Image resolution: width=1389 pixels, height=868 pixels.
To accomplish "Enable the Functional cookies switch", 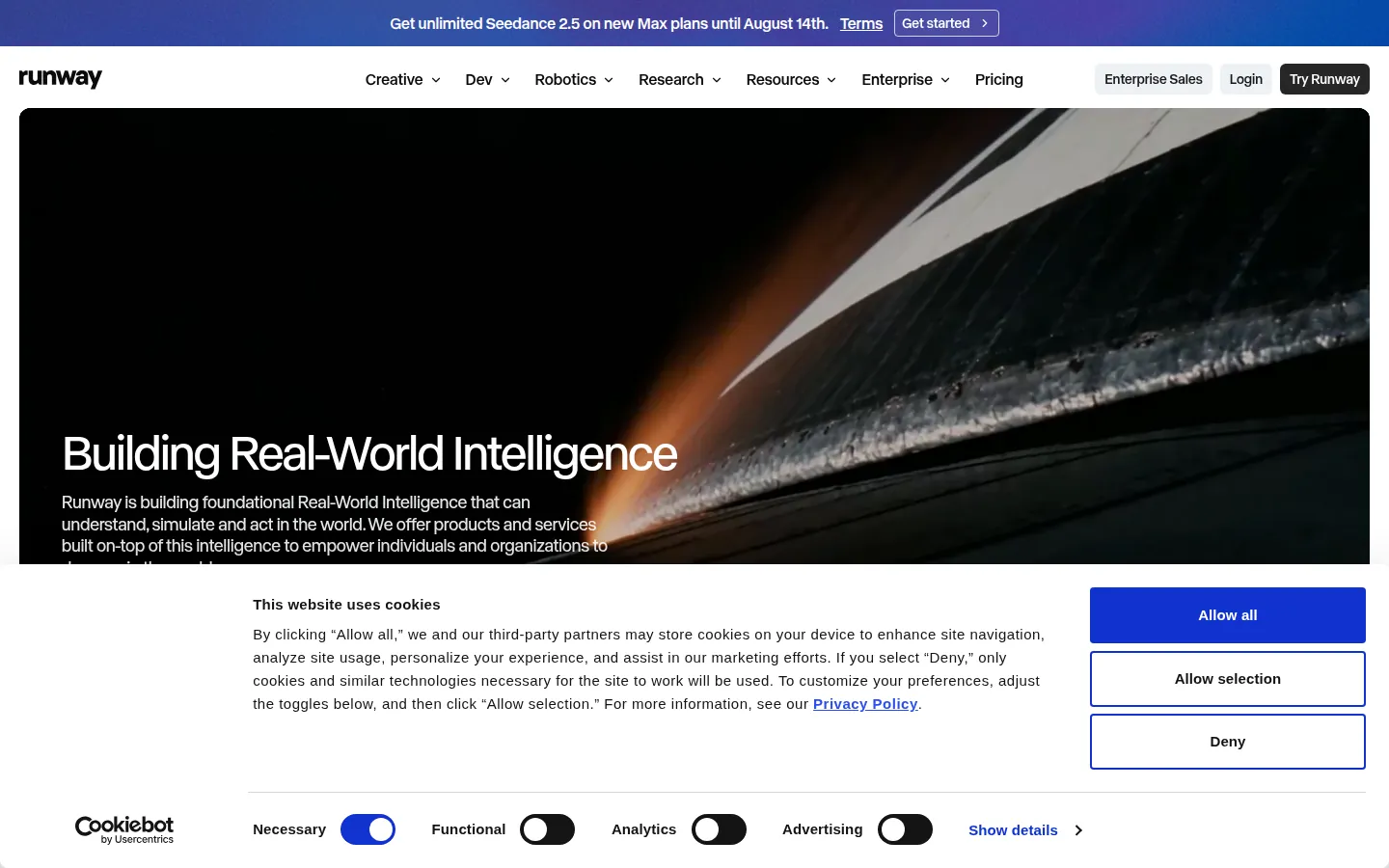I will [x=547, y=829].
